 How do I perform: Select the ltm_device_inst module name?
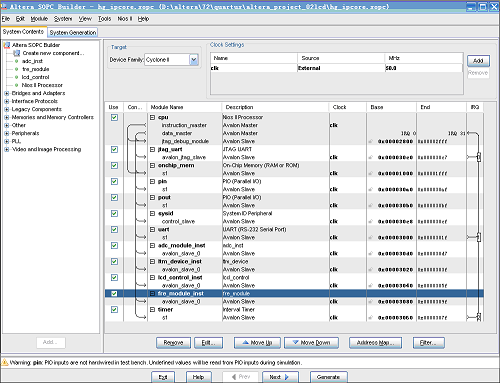pyautogui.click(x=180, y=261)
